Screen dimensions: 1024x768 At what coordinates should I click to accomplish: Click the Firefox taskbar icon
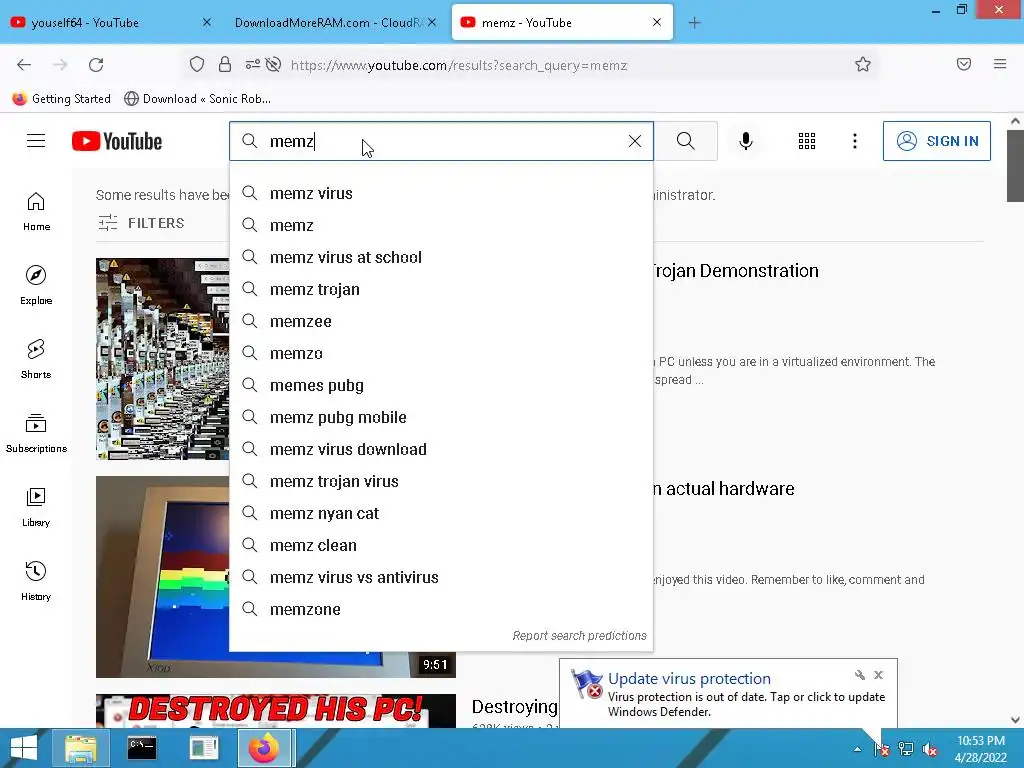click(x=264, y=748)
